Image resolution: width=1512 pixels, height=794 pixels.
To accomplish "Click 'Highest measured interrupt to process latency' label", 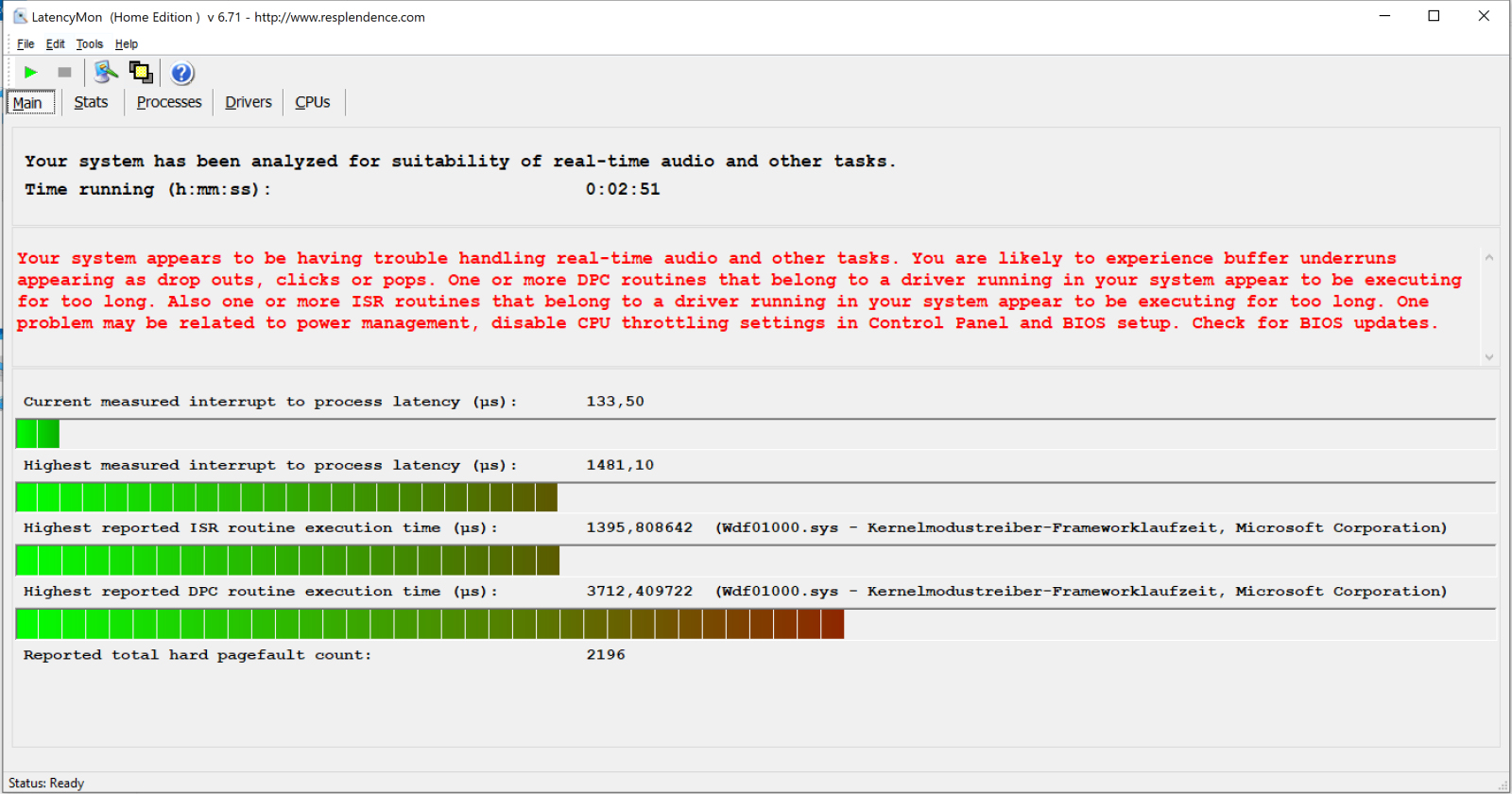I will click(270, 465).
